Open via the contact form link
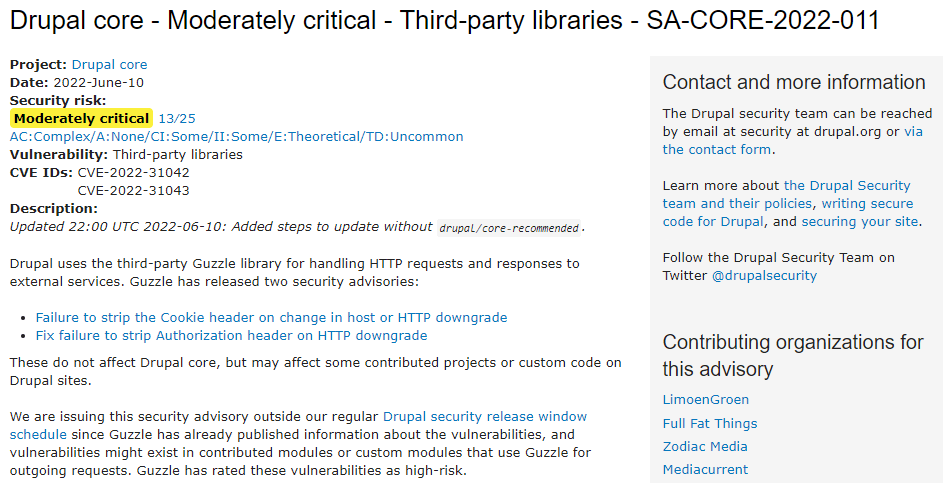 point(793,140)
